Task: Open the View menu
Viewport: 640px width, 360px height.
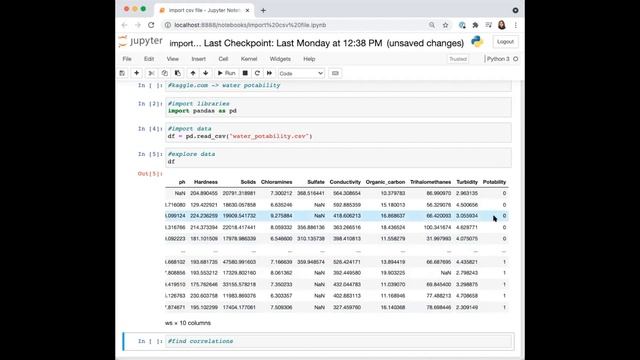Action: coord(173,59)
